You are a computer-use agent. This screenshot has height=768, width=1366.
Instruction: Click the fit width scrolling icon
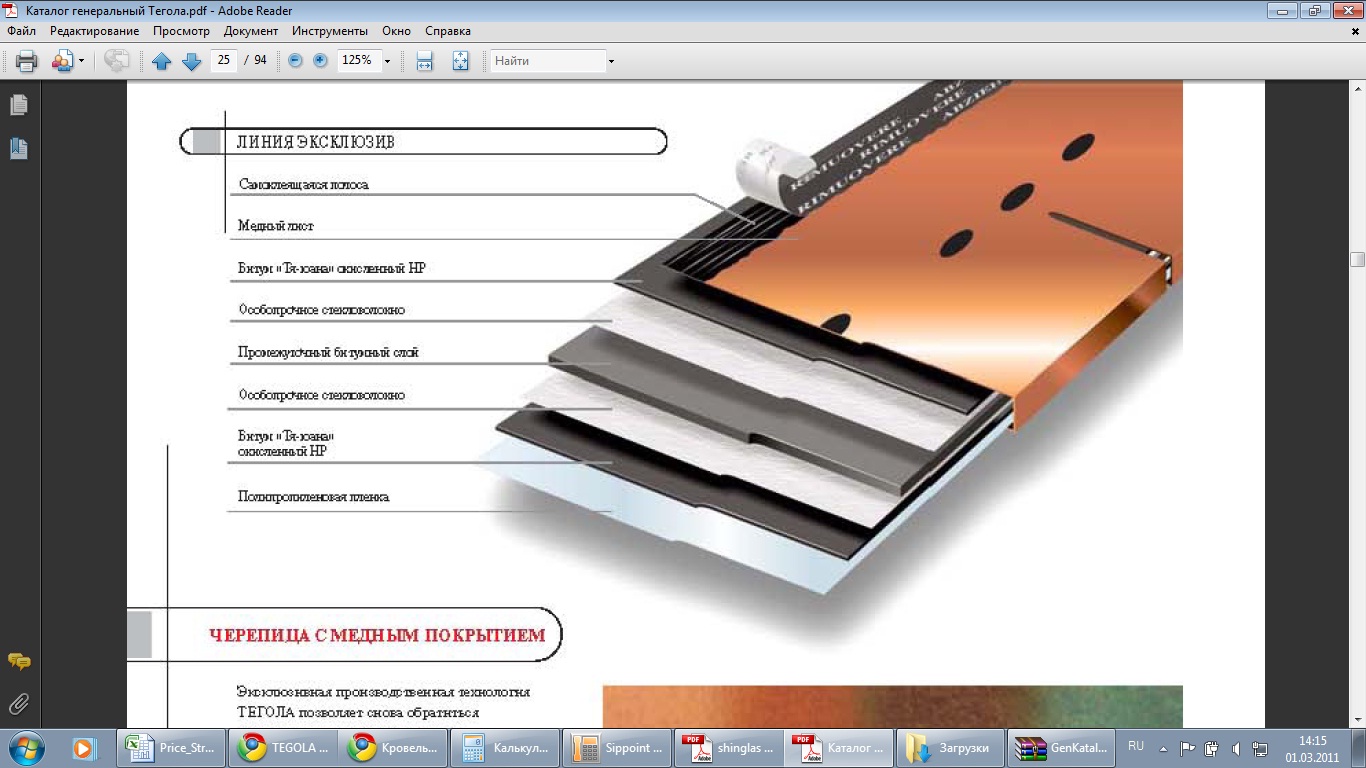(424, 61)
